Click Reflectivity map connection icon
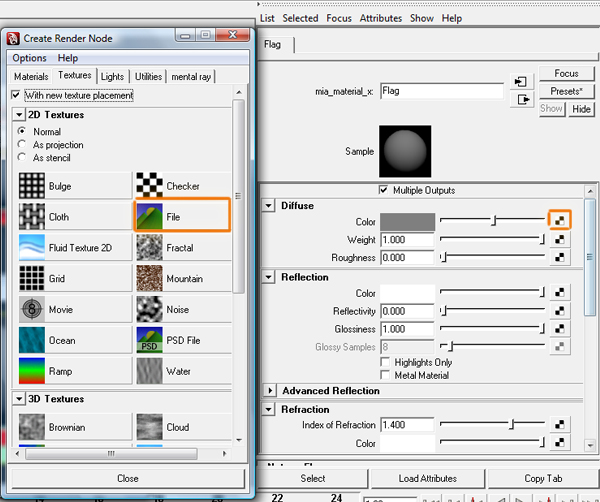600x502 pixels. pyautogui.click(x=560, y=311)
